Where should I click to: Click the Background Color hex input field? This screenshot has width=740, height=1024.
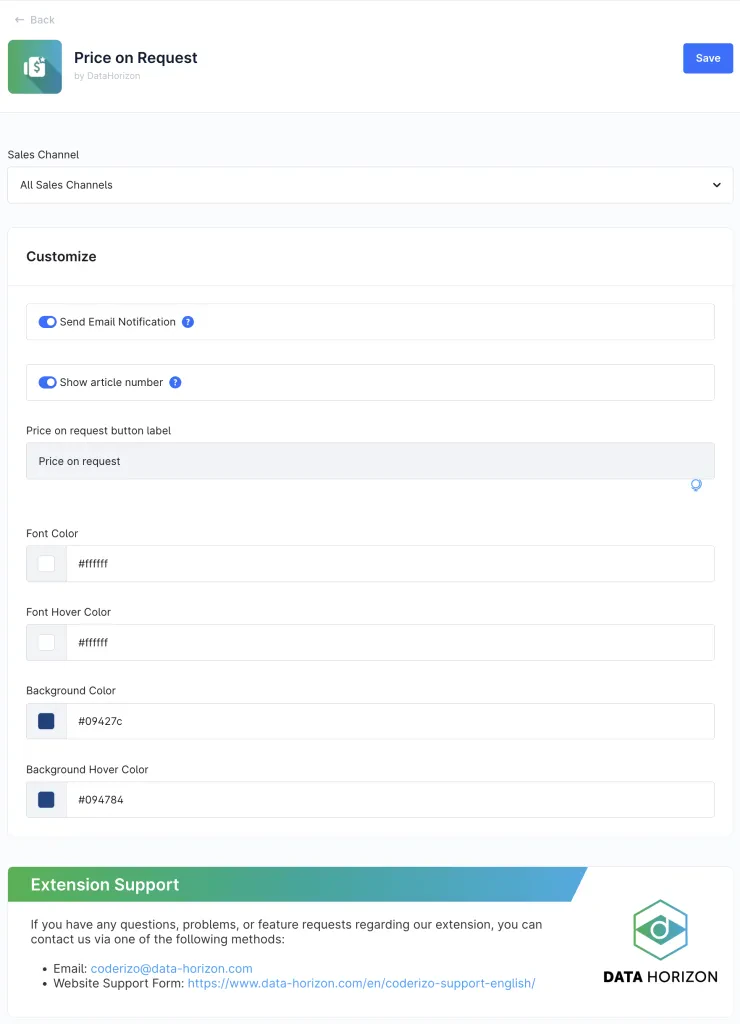390,721
